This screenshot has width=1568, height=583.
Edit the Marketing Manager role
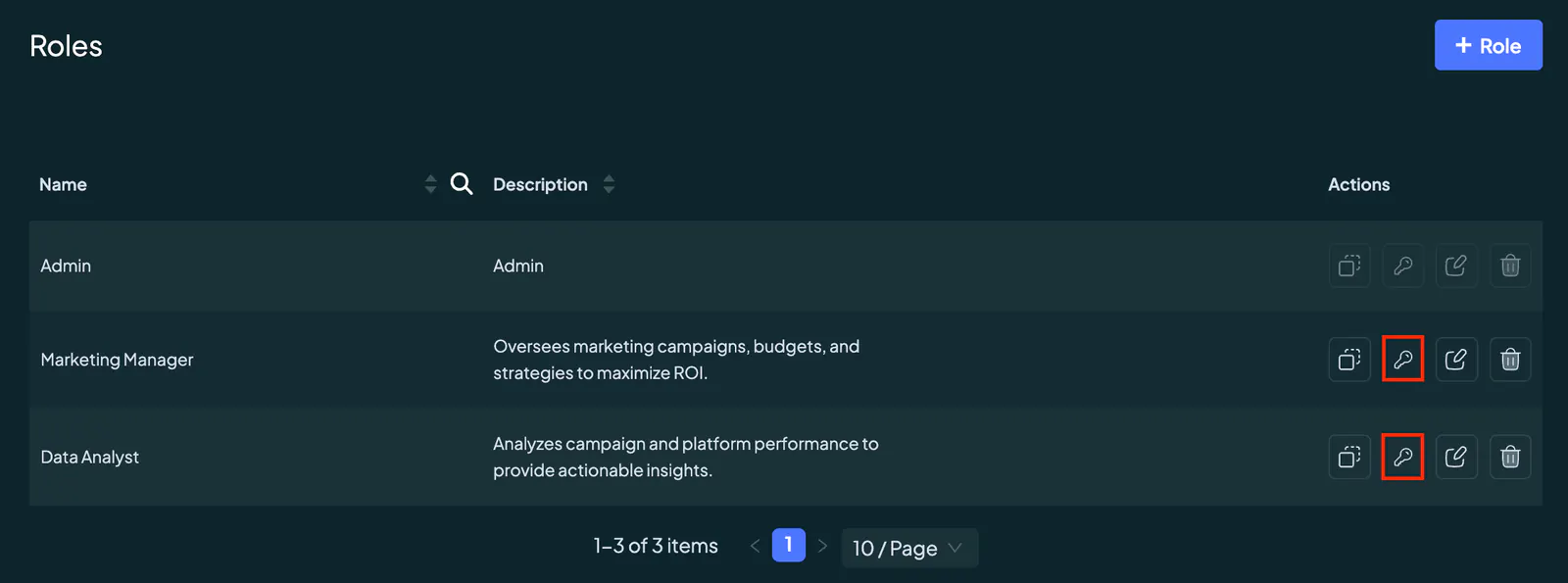1456,360
